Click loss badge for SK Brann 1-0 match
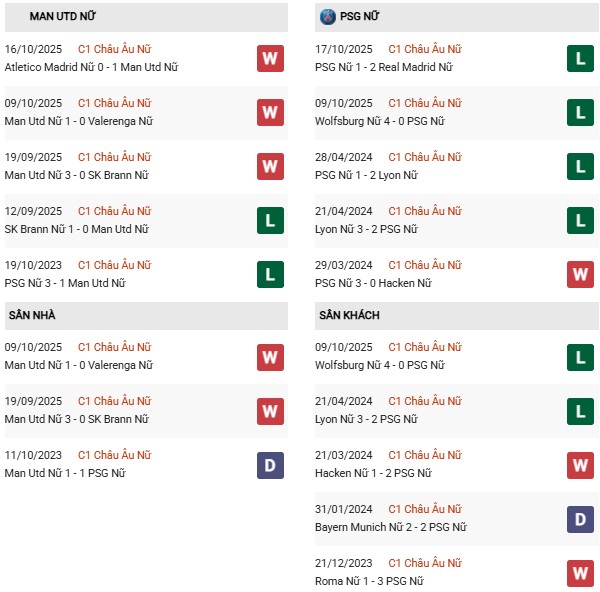Screen dimensions: 600x592 click(x=270, y=220)
